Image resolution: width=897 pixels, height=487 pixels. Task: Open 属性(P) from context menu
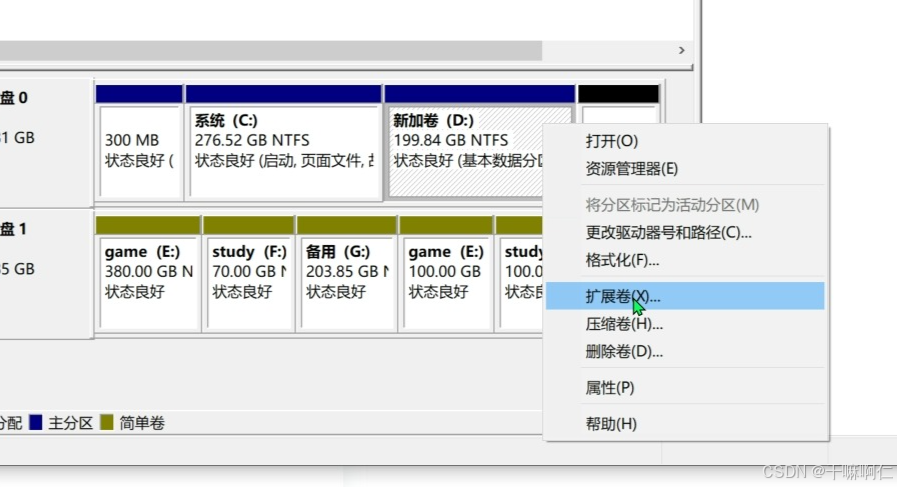(x=685, y=387)
